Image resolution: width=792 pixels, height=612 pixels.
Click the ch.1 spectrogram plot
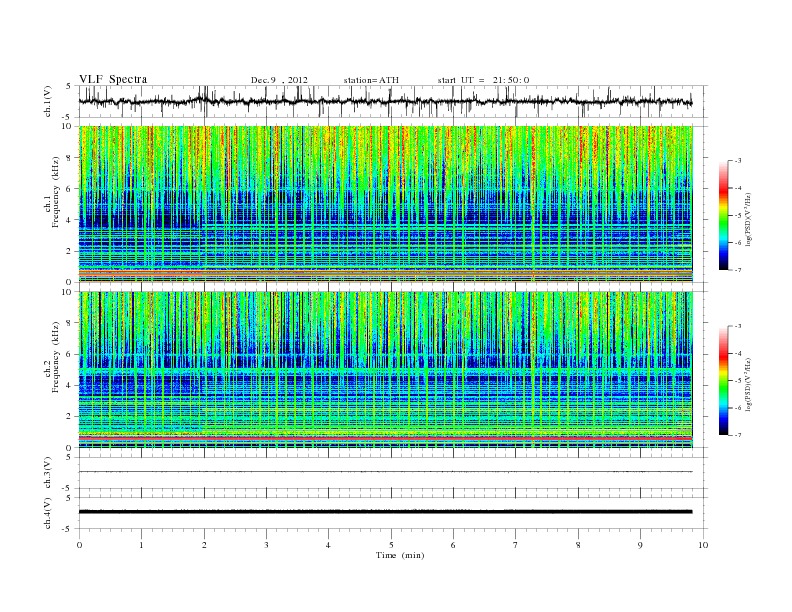point(386,204)
